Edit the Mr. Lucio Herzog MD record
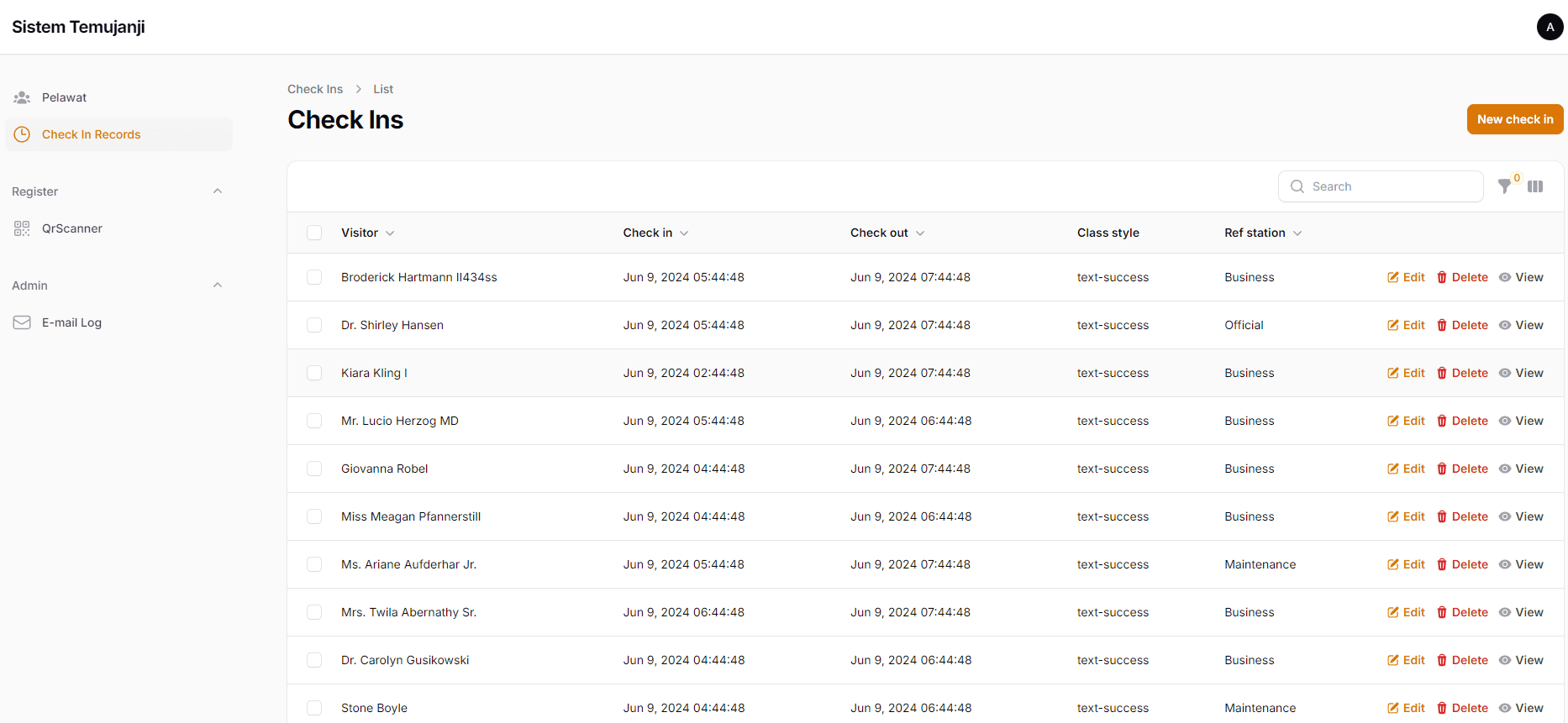This screenshot has height=723, width=1568. tap(1406, 421)
